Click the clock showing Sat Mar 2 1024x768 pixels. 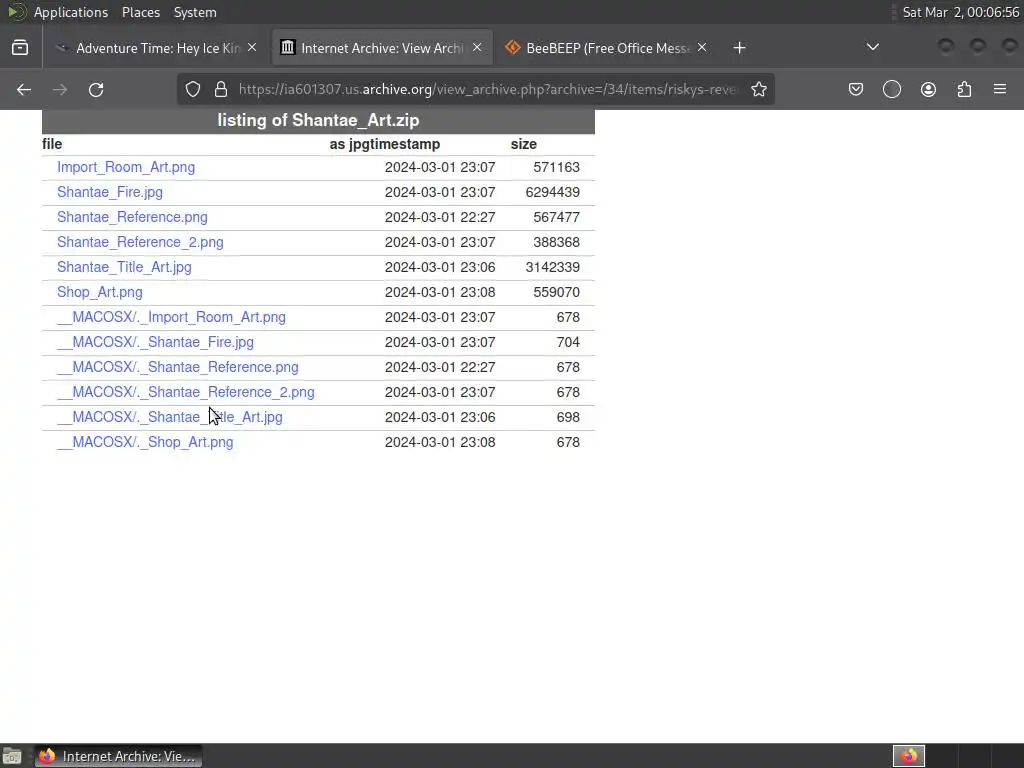(960, 12)
